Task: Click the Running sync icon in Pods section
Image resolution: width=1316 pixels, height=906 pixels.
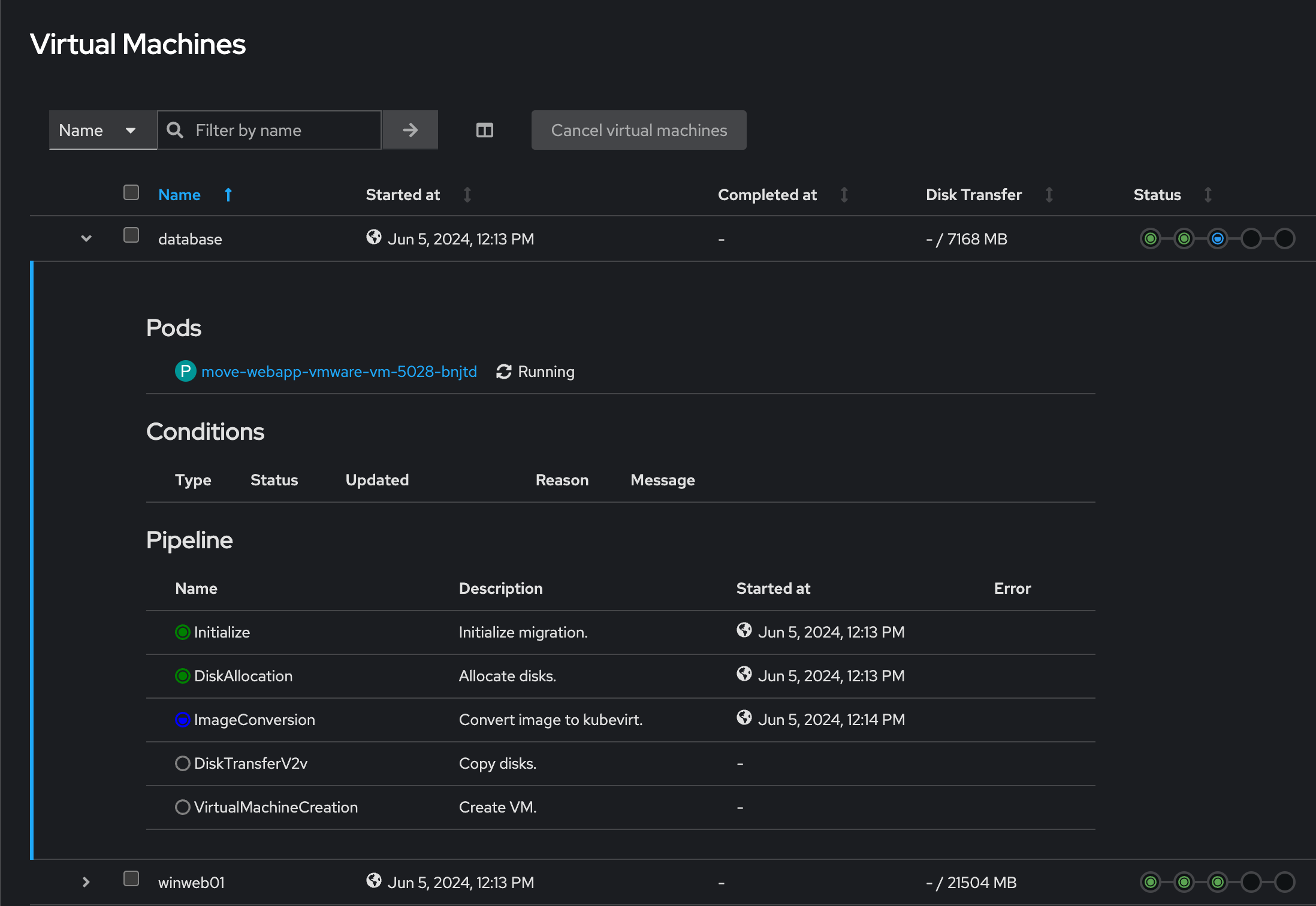Action: coord(503,371)
